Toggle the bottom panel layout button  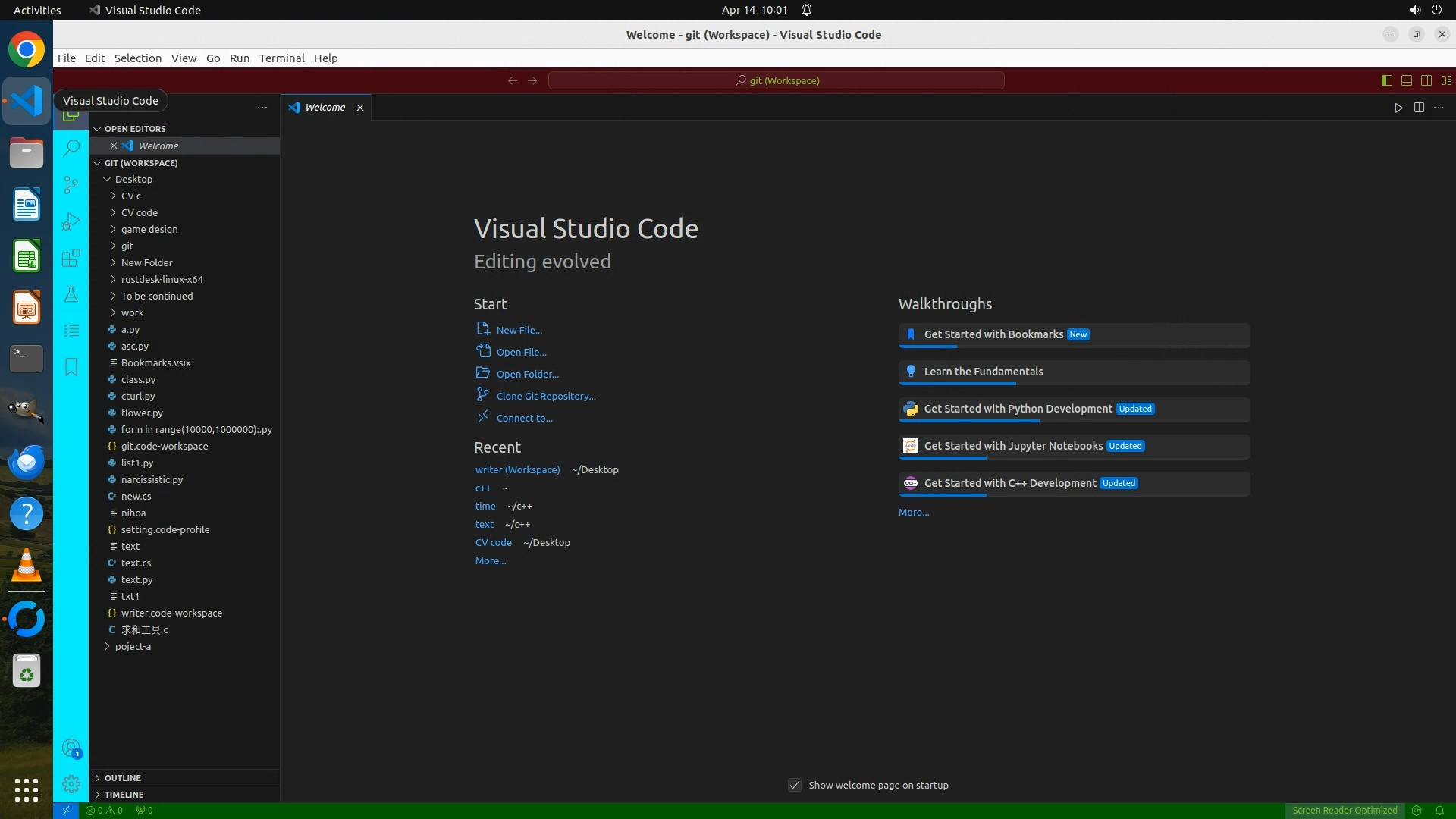click(1407, 80)
